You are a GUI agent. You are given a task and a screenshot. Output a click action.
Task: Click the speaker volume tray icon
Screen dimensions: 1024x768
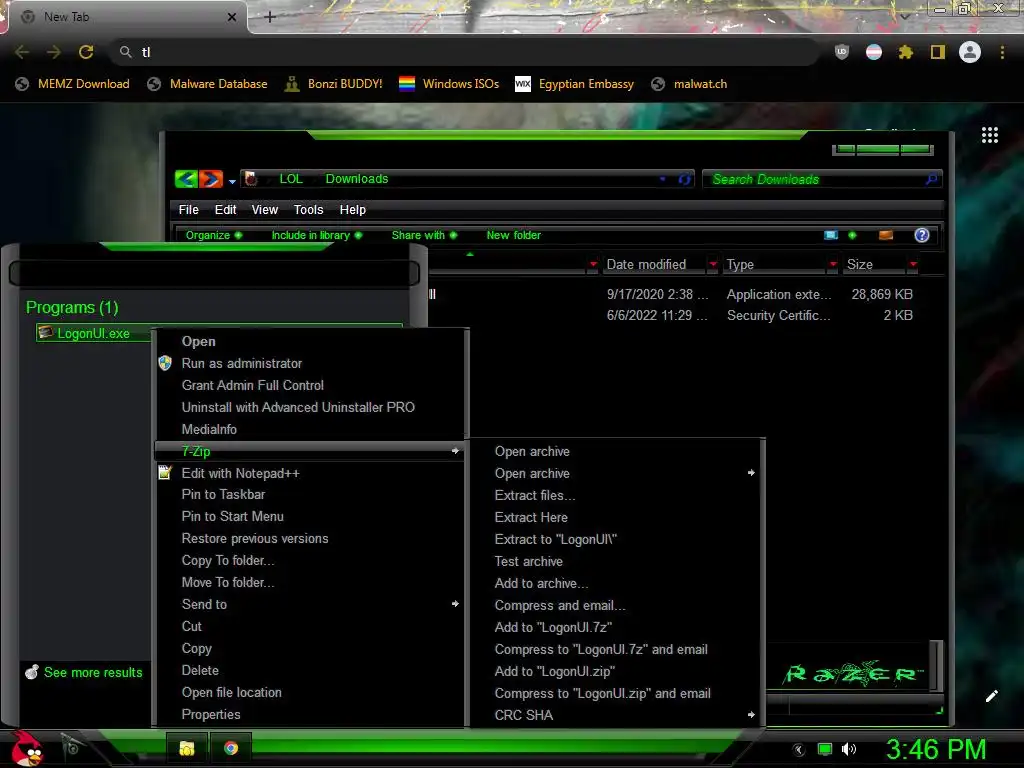click(849, 749)
